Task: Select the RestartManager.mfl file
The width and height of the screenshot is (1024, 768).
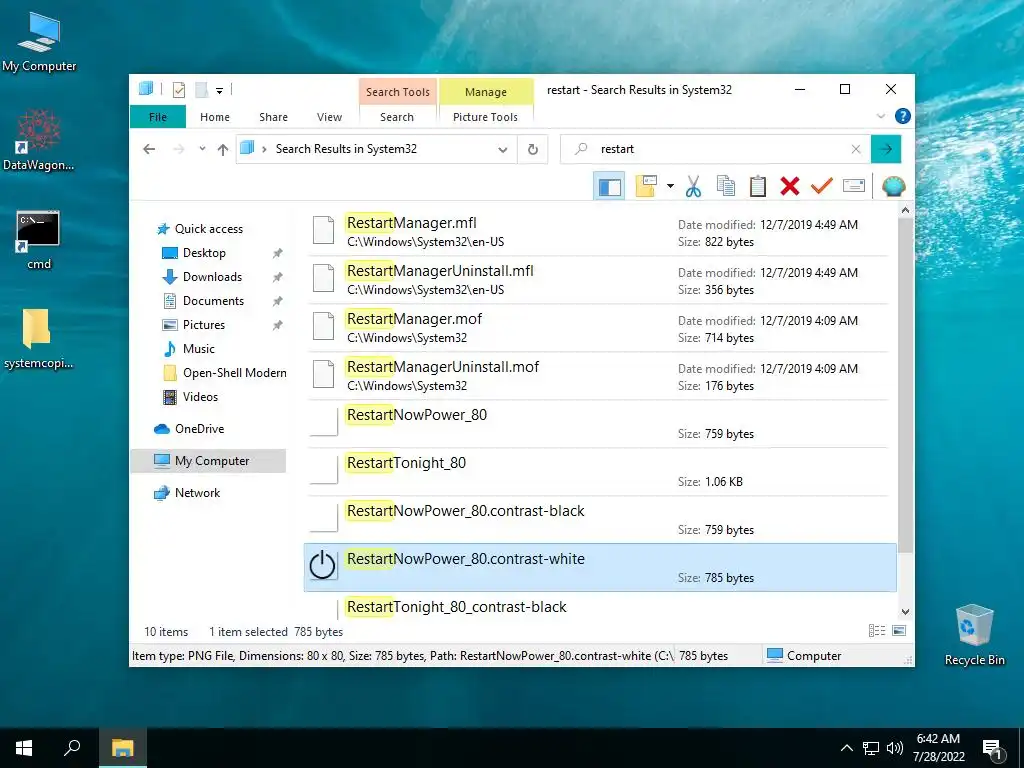Action: coord(600,232)
